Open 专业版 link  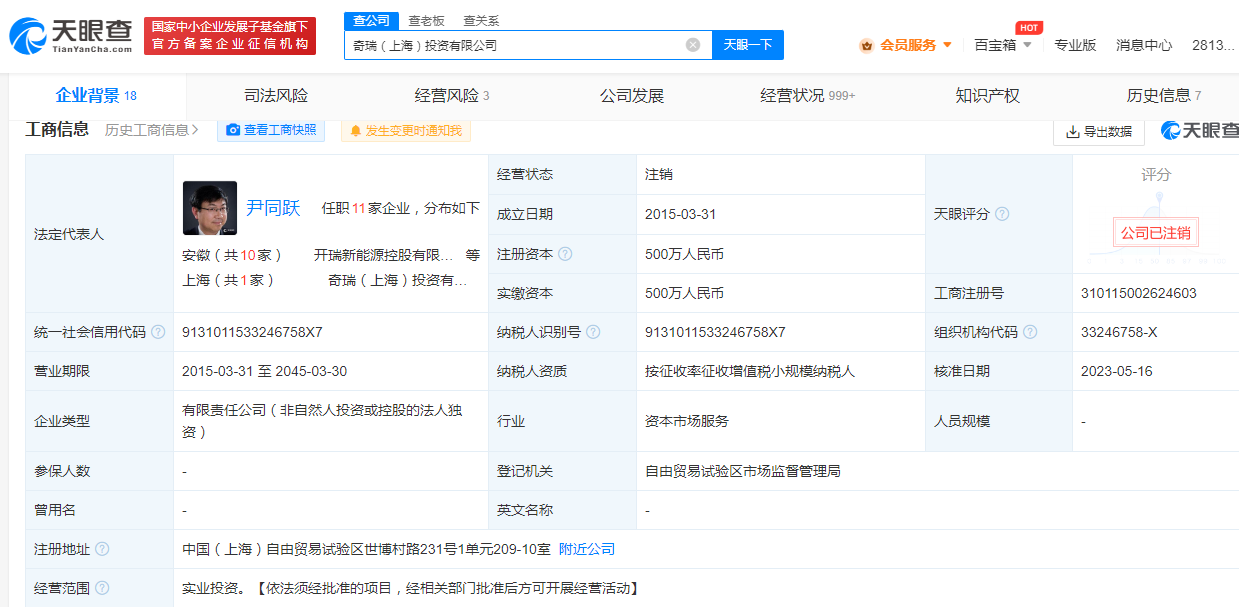pyautogui.click(x=1075, y=45)
